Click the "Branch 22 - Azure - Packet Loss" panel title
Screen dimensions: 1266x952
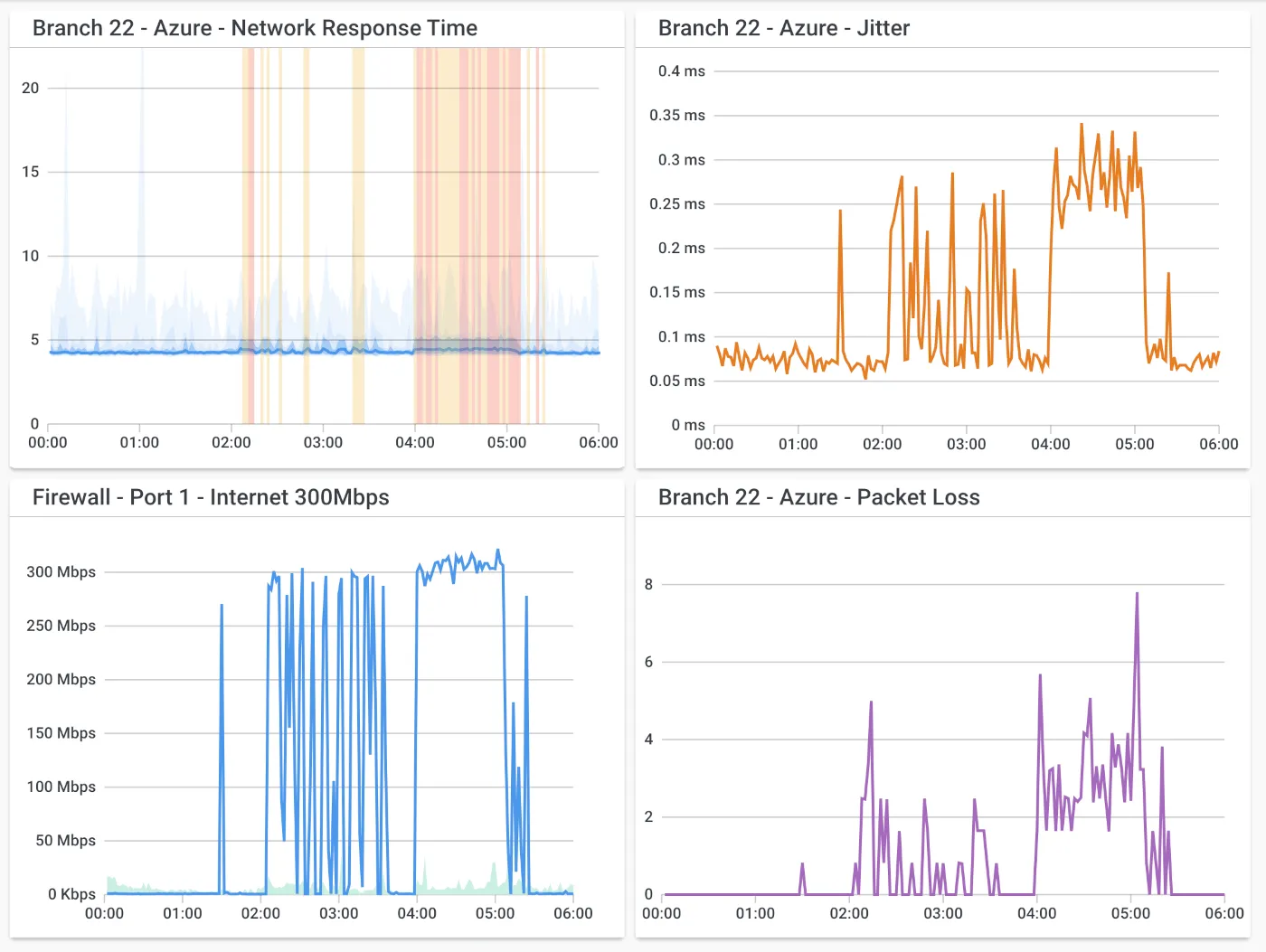819,497
